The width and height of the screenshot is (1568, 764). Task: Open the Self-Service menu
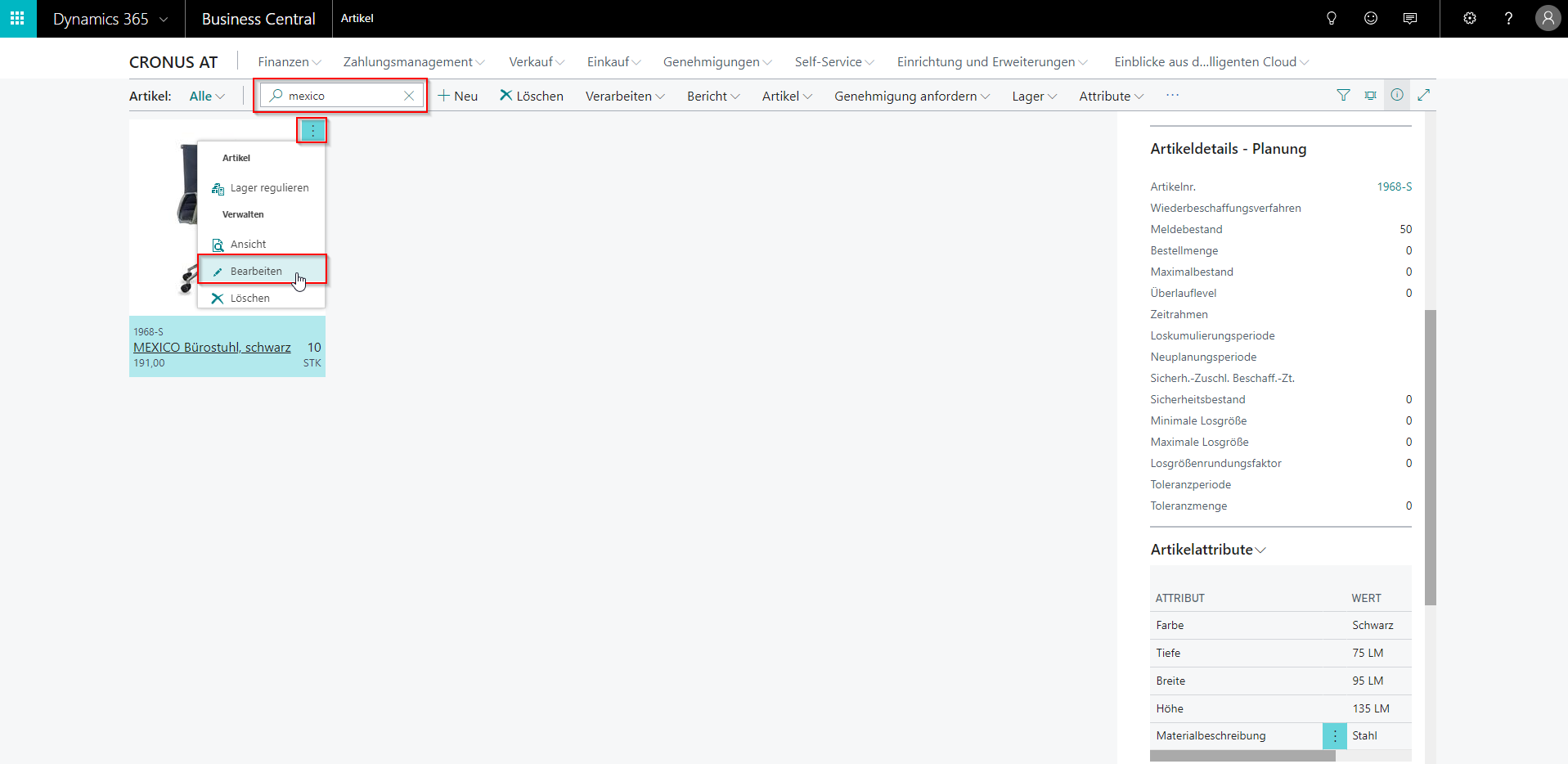(x=834, y=62)
